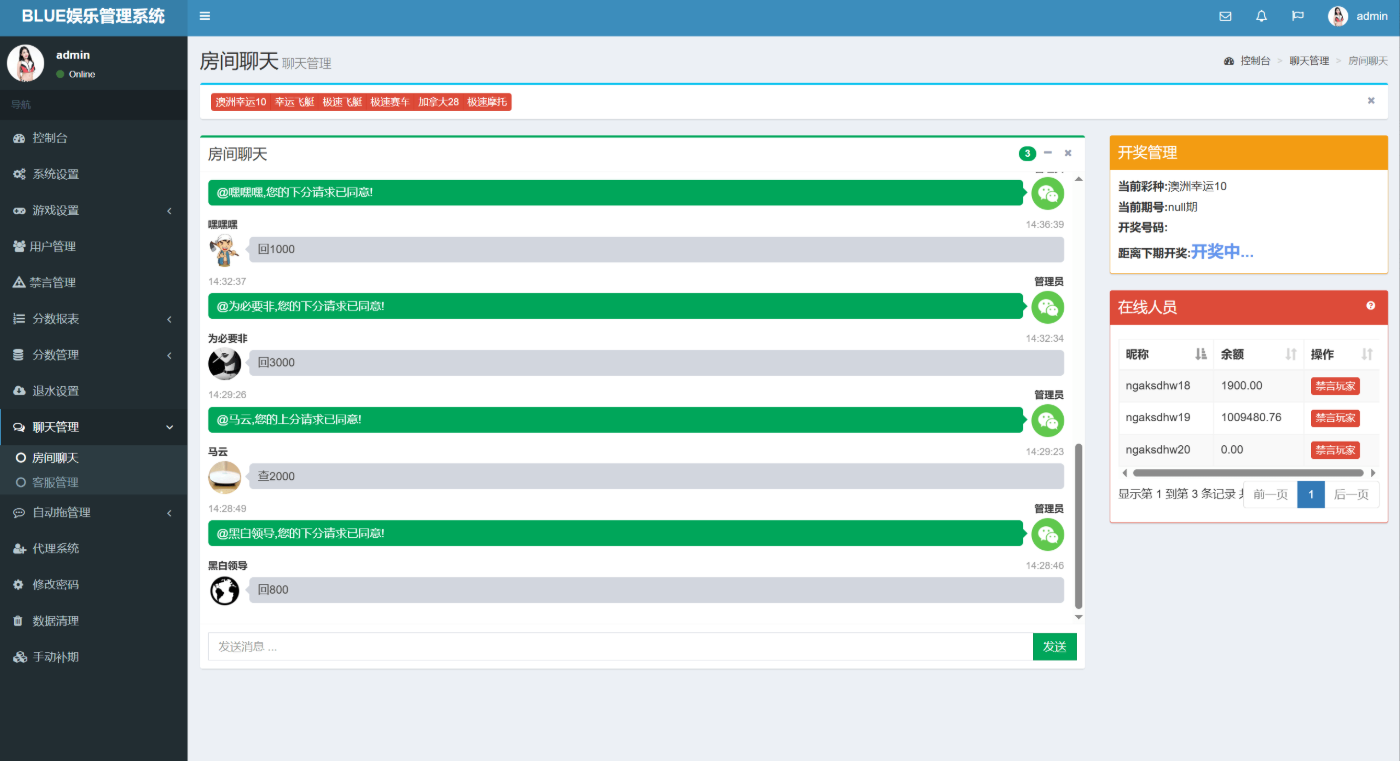Mute player ngaksdhw18 with 禁言玩家 button
The image size is (1400, 761).
[1335, 386]
